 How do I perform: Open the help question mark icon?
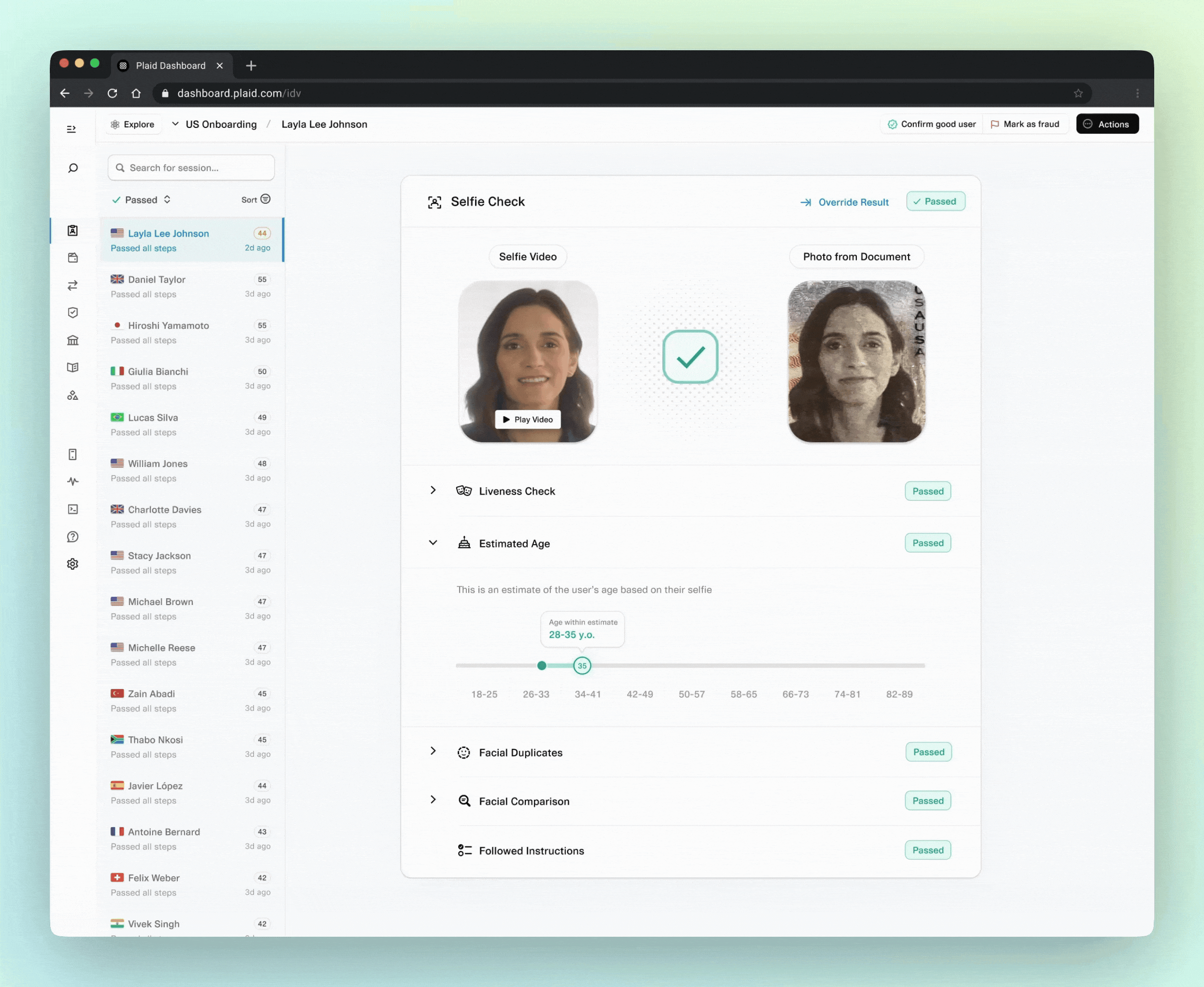[73, 537]
